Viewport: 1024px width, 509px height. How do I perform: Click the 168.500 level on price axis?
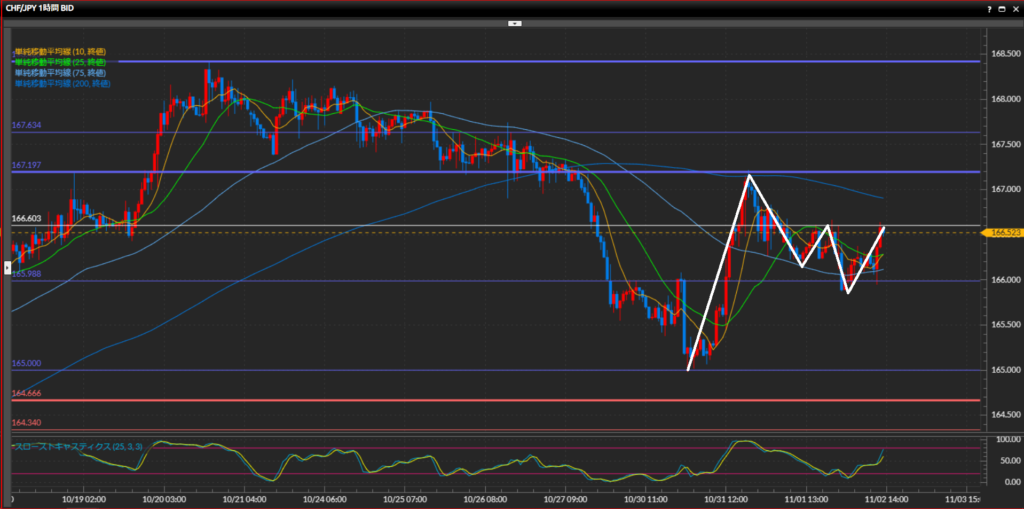pos(1003,54)
